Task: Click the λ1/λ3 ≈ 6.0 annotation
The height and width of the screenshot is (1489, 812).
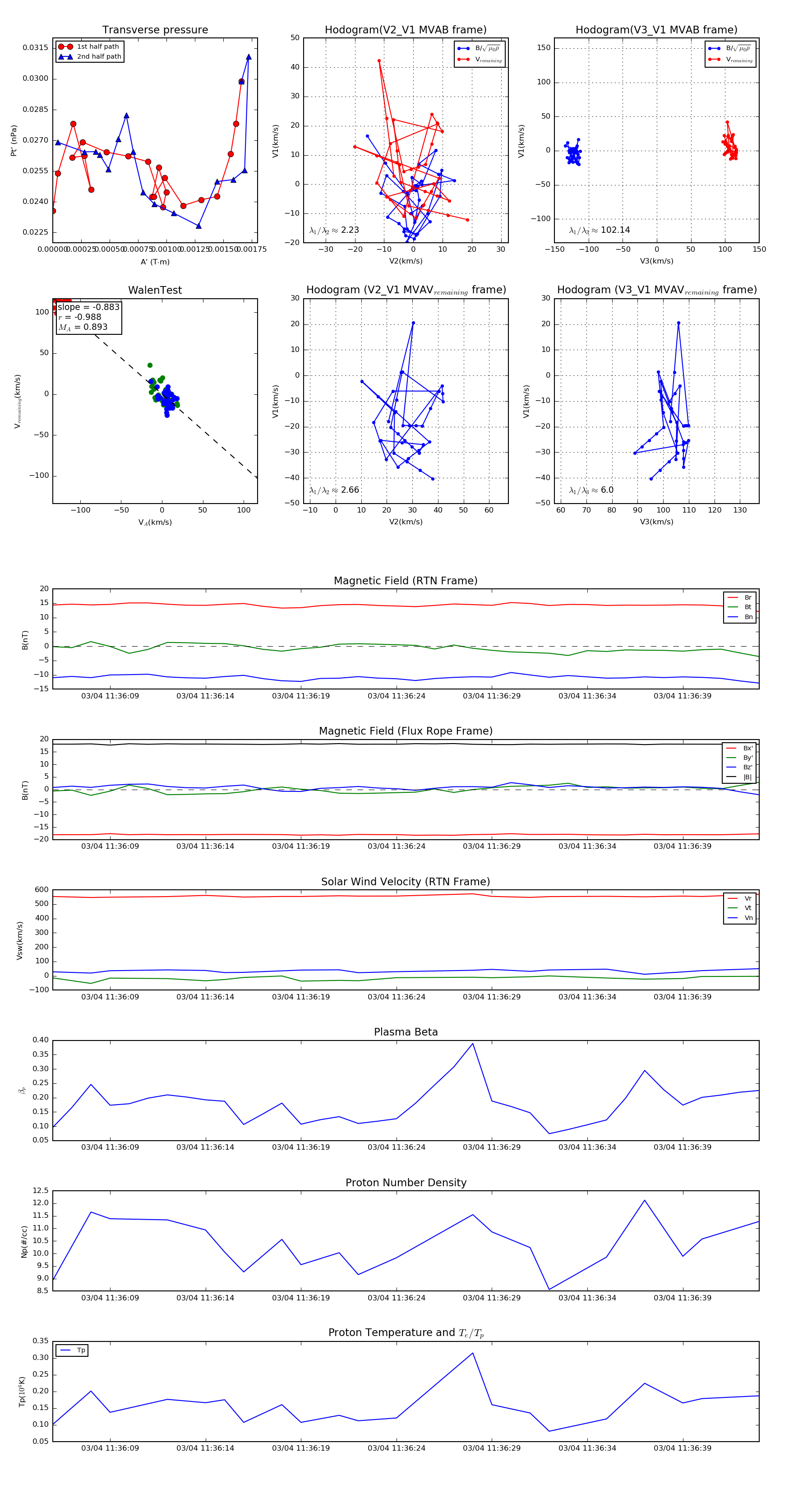Action: 591,490
